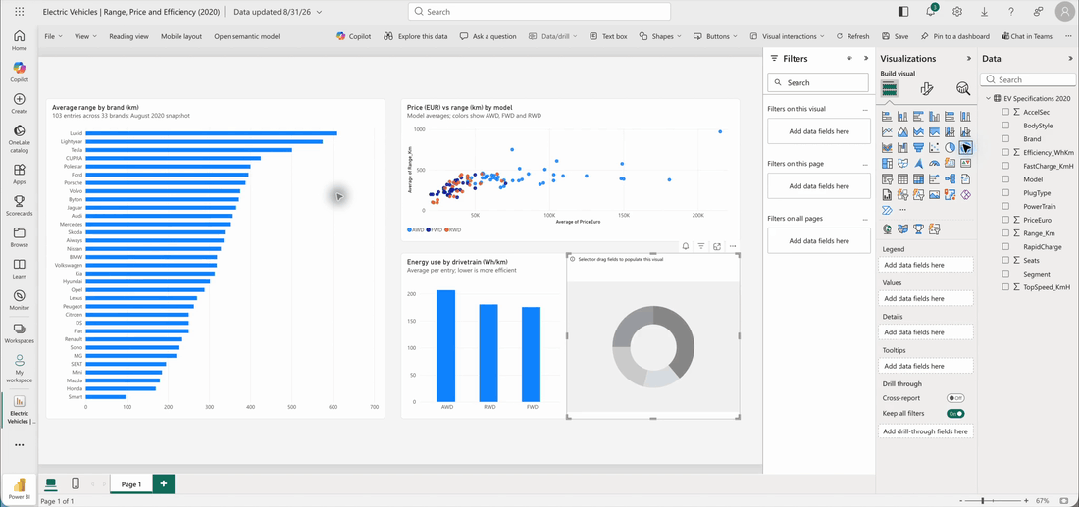Add a new page with plus button

point(164,484)
